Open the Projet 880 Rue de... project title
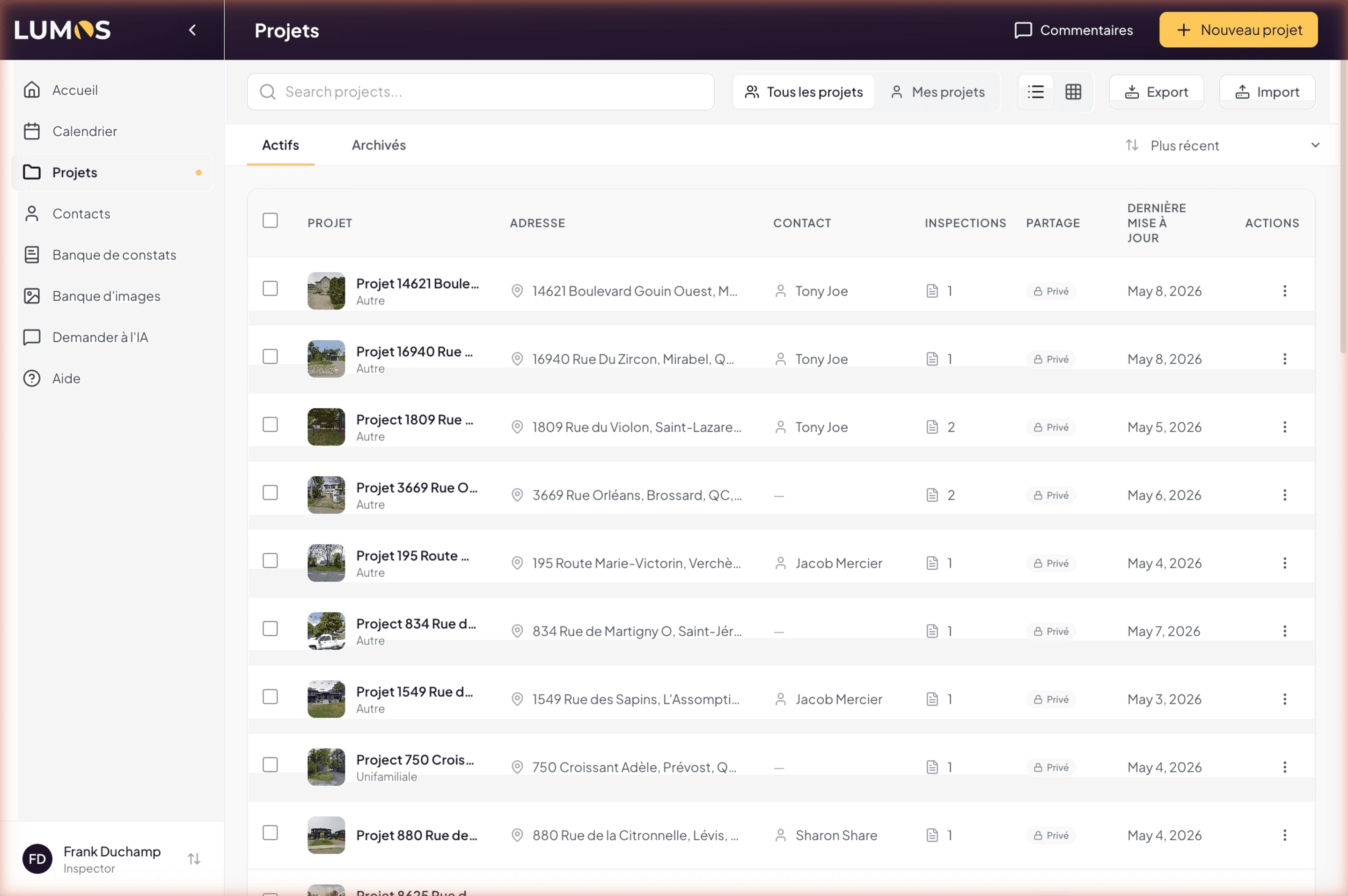Image resolution: width=1348 pixels, height=896 pixels. [x=417, y=835]
